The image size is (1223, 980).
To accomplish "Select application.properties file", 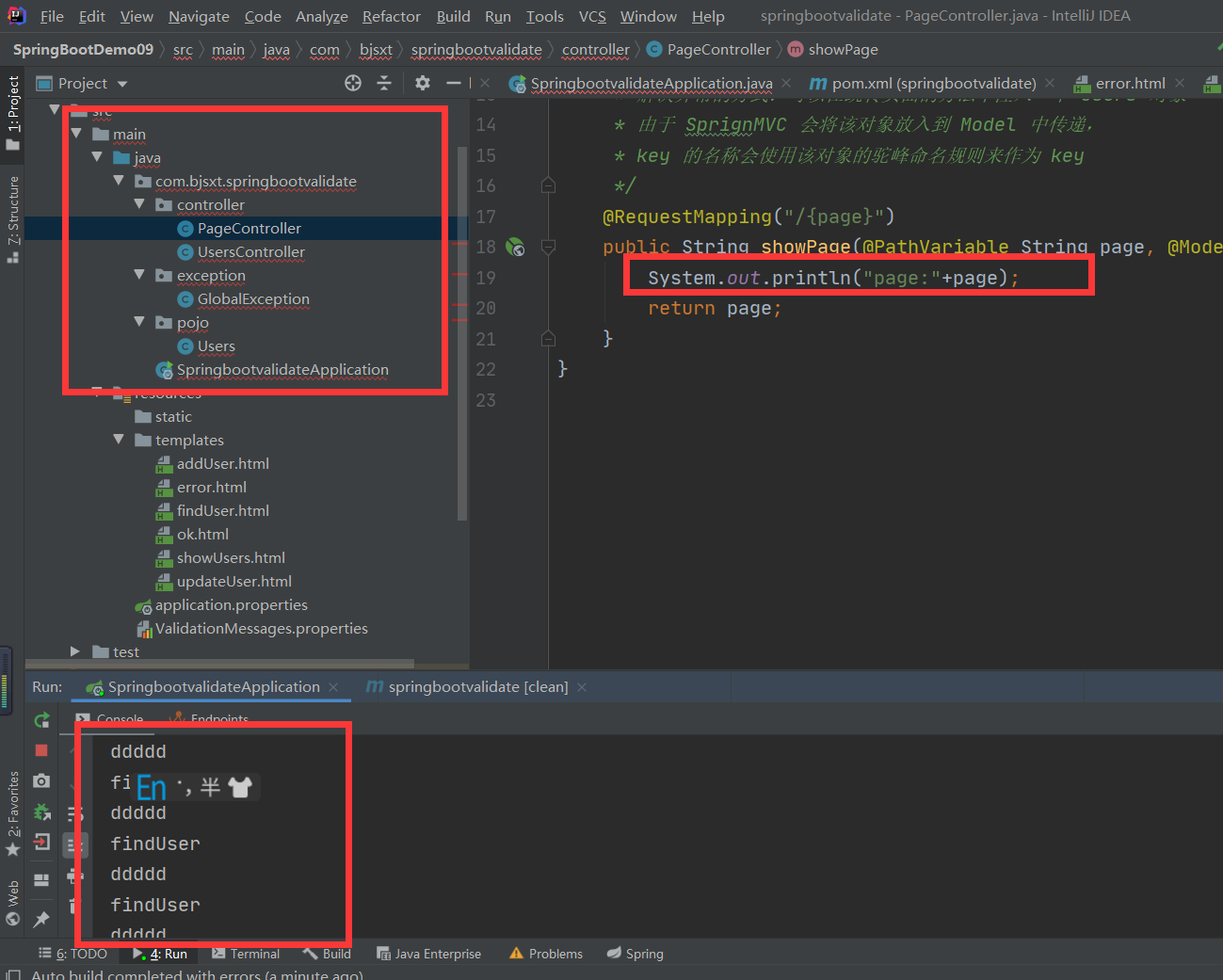I will [x=232, y=604].
